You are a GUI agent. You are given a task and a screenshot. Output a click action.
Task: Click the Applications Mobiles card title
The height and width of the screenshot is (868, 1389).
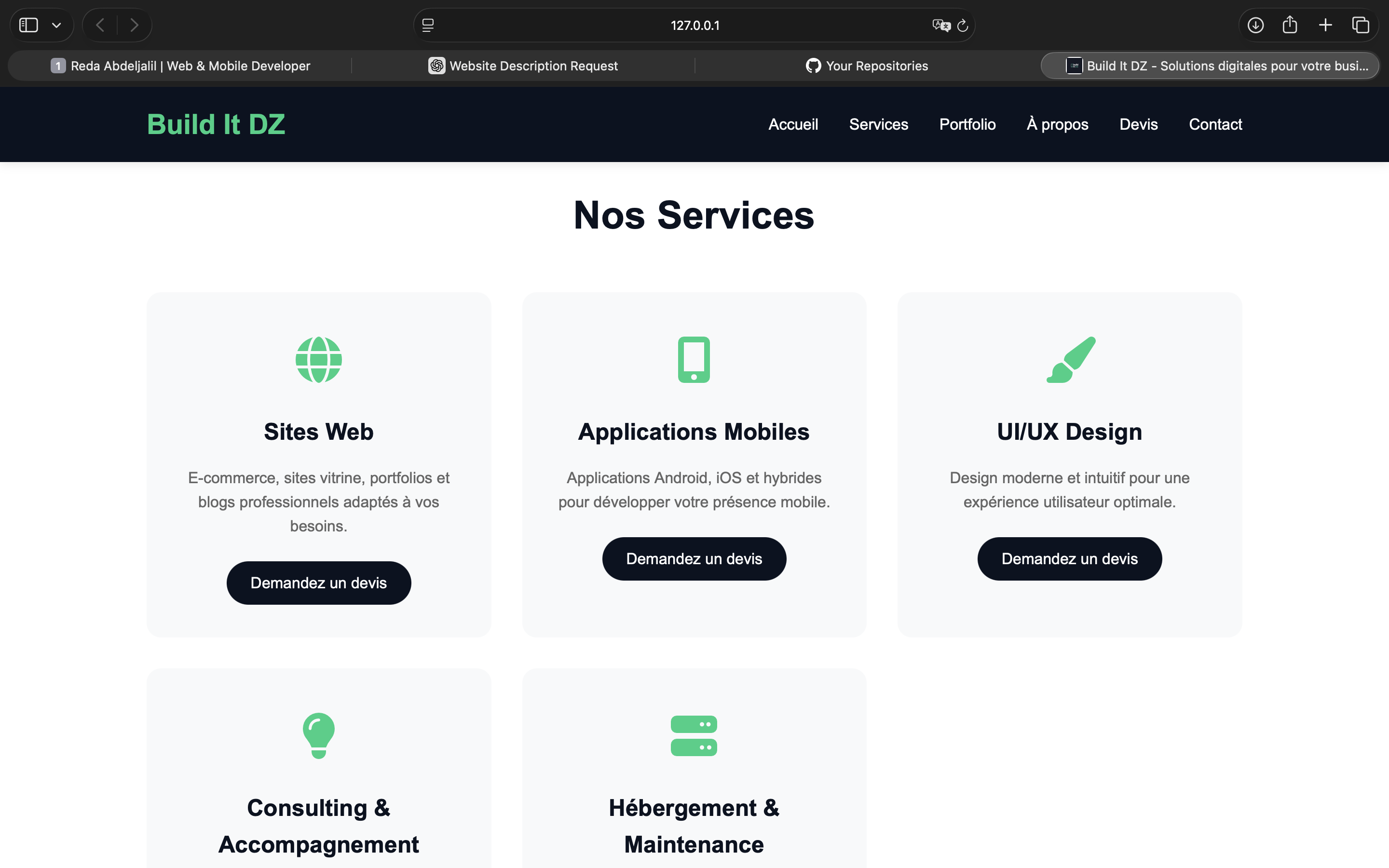(694, 432)
